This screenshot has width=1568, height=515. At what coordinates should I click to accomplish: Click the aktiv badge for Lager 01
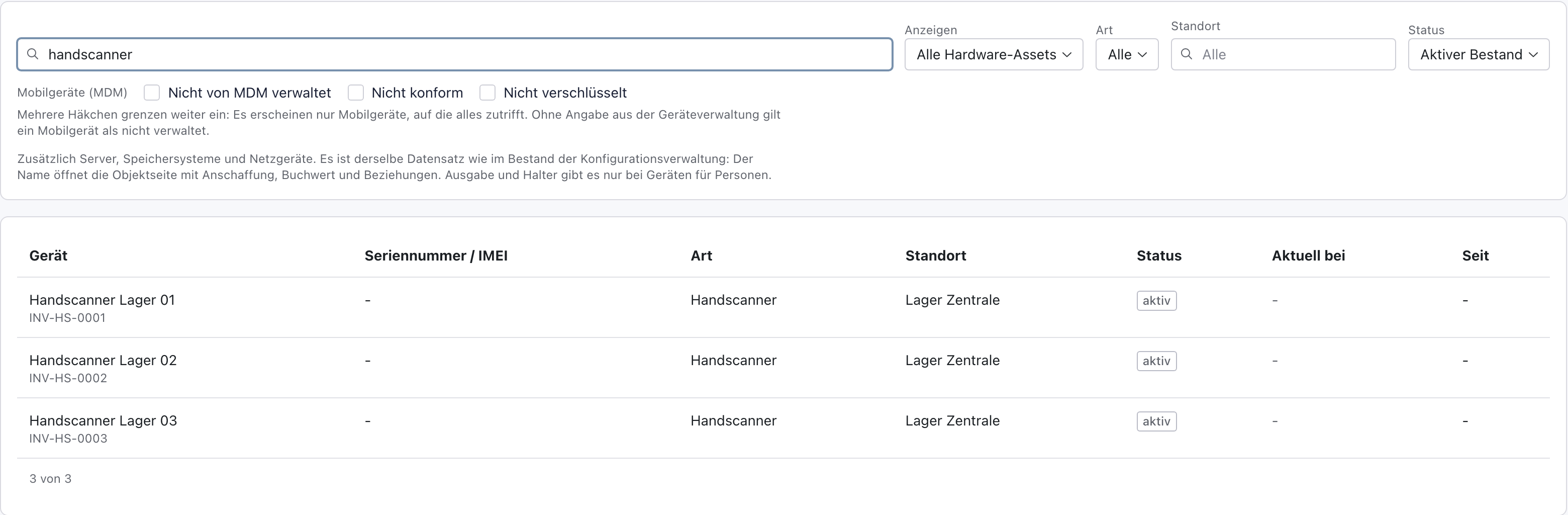tap(1156, 300)
